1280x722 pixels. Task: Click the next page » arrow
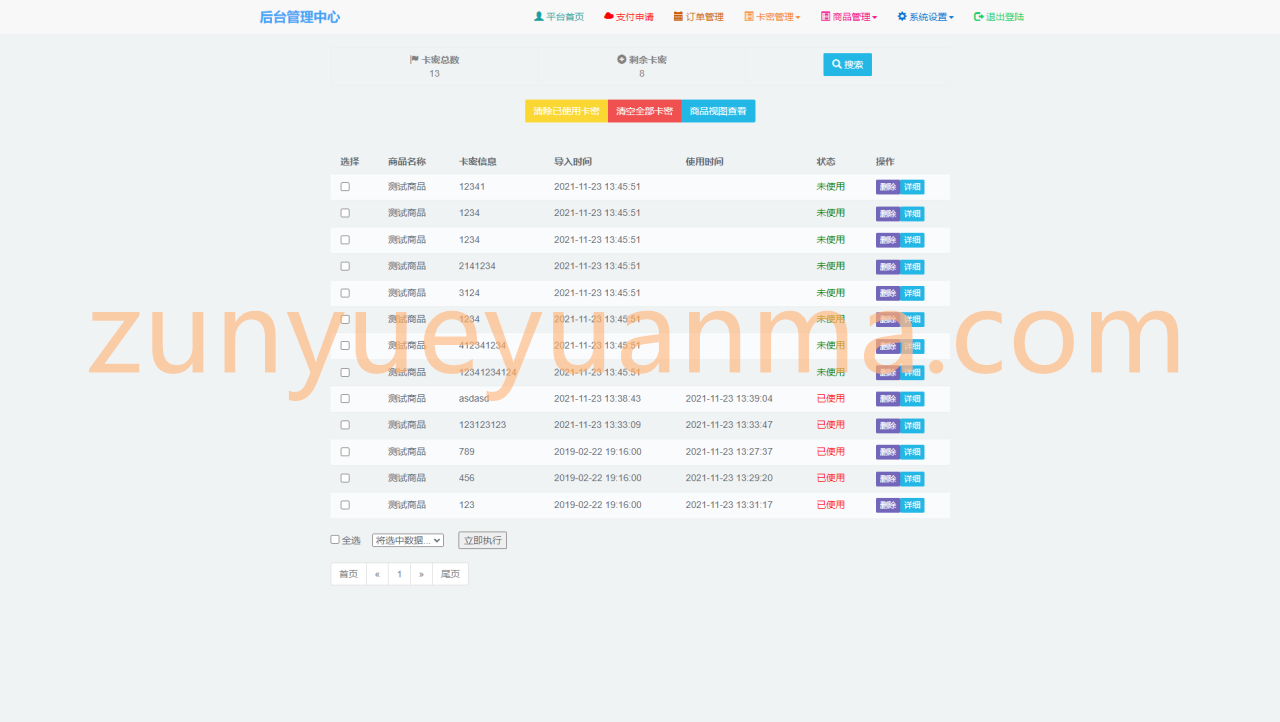pyautogui.click(x=421, y=574)
